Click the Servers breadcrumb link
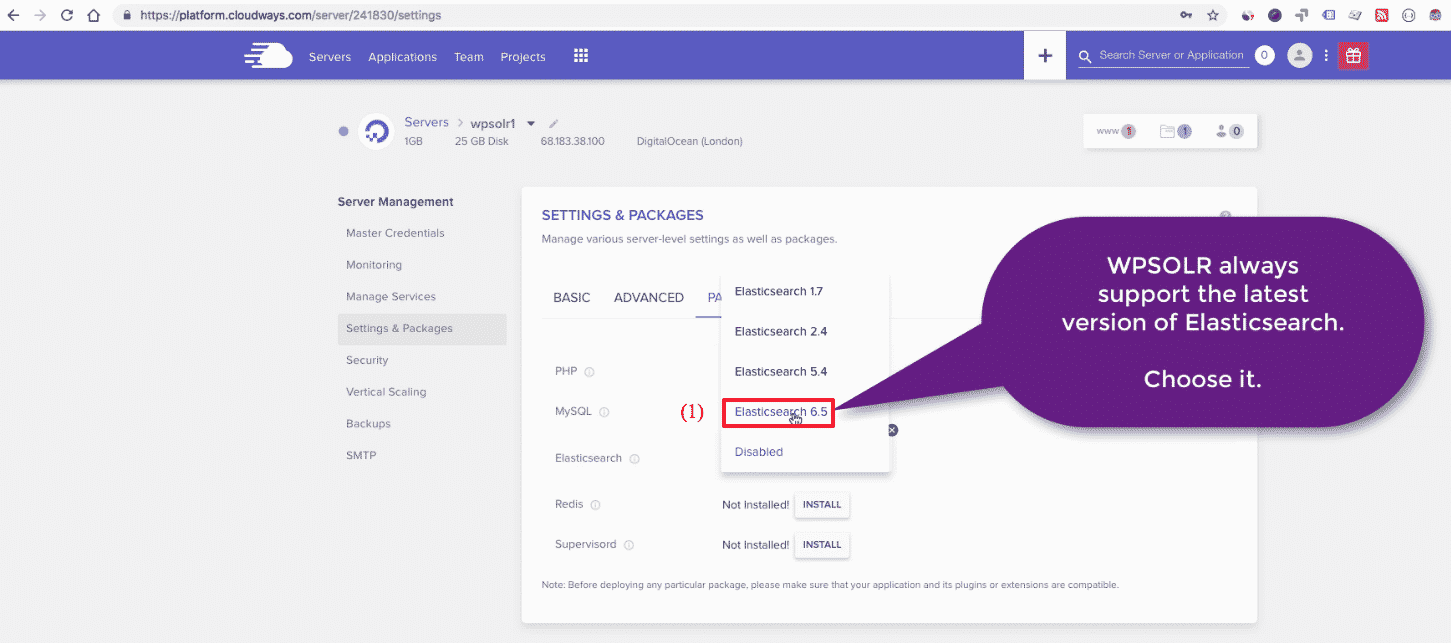This screenshot has width=1451, height=643. coord(426,122)
